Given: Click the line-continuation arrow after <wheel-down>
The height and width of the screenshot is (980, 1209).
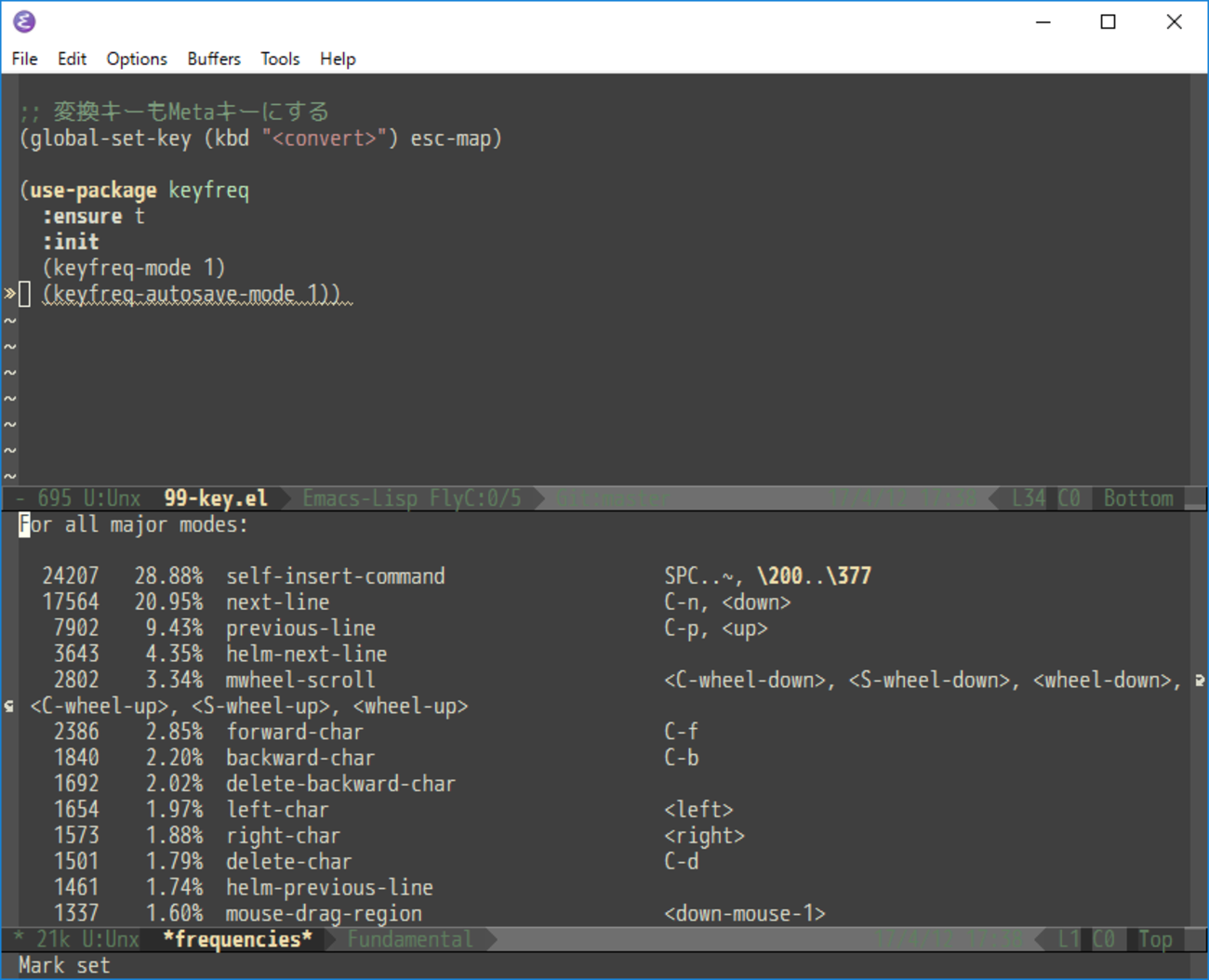Looking at the screenshot, I should pos(1200,681).
